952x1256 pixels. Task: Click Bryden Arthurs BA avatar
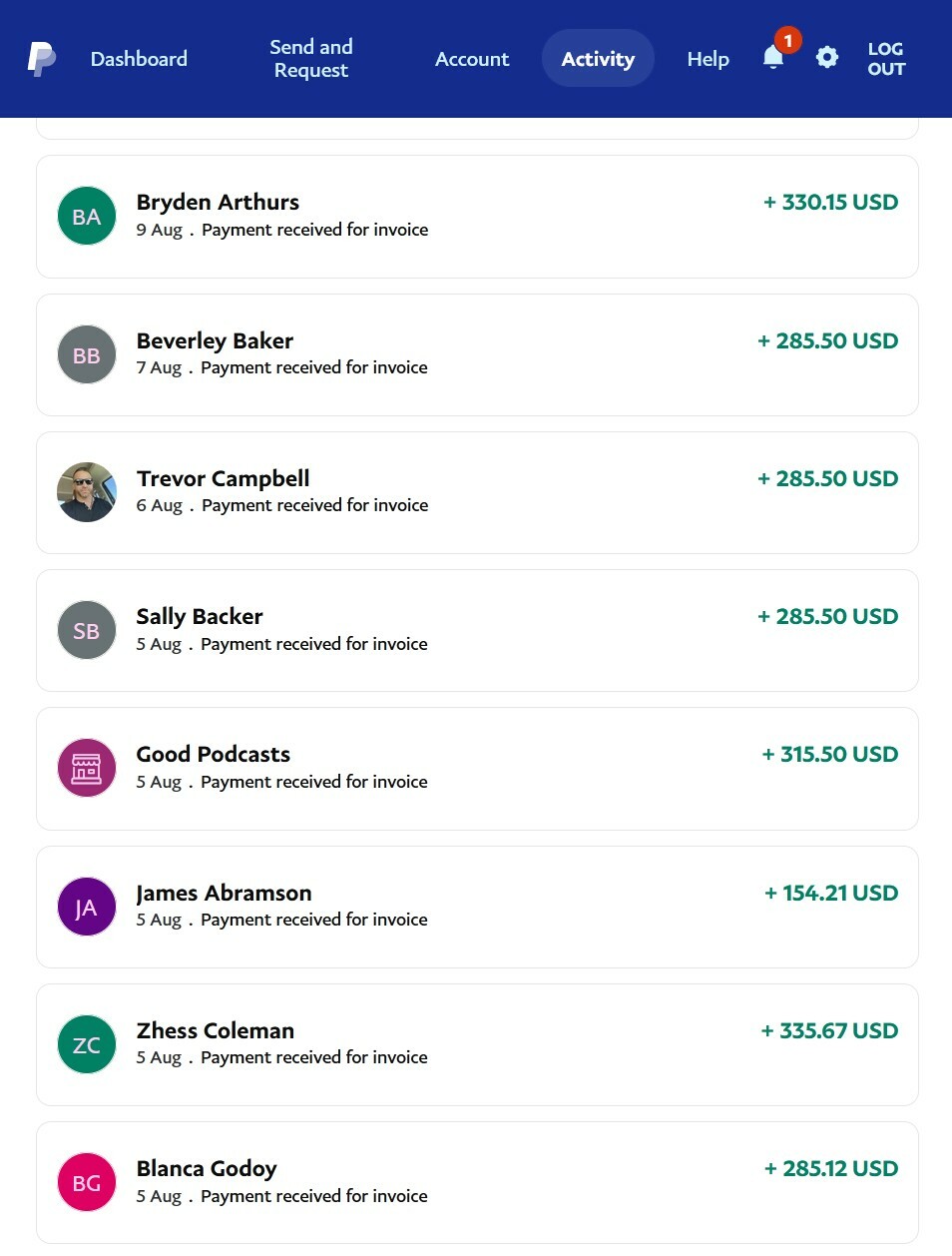coord(87,216)
